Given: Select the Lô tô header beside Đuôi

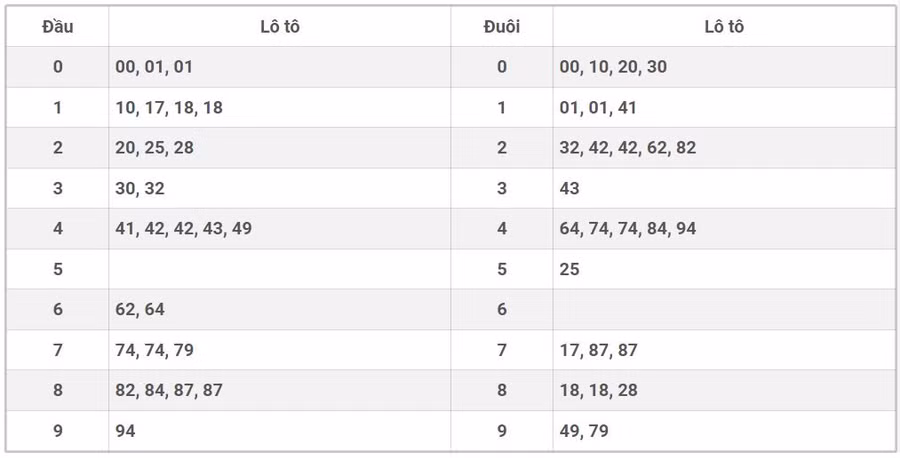Looking at the screenshot, I should 723,27.
